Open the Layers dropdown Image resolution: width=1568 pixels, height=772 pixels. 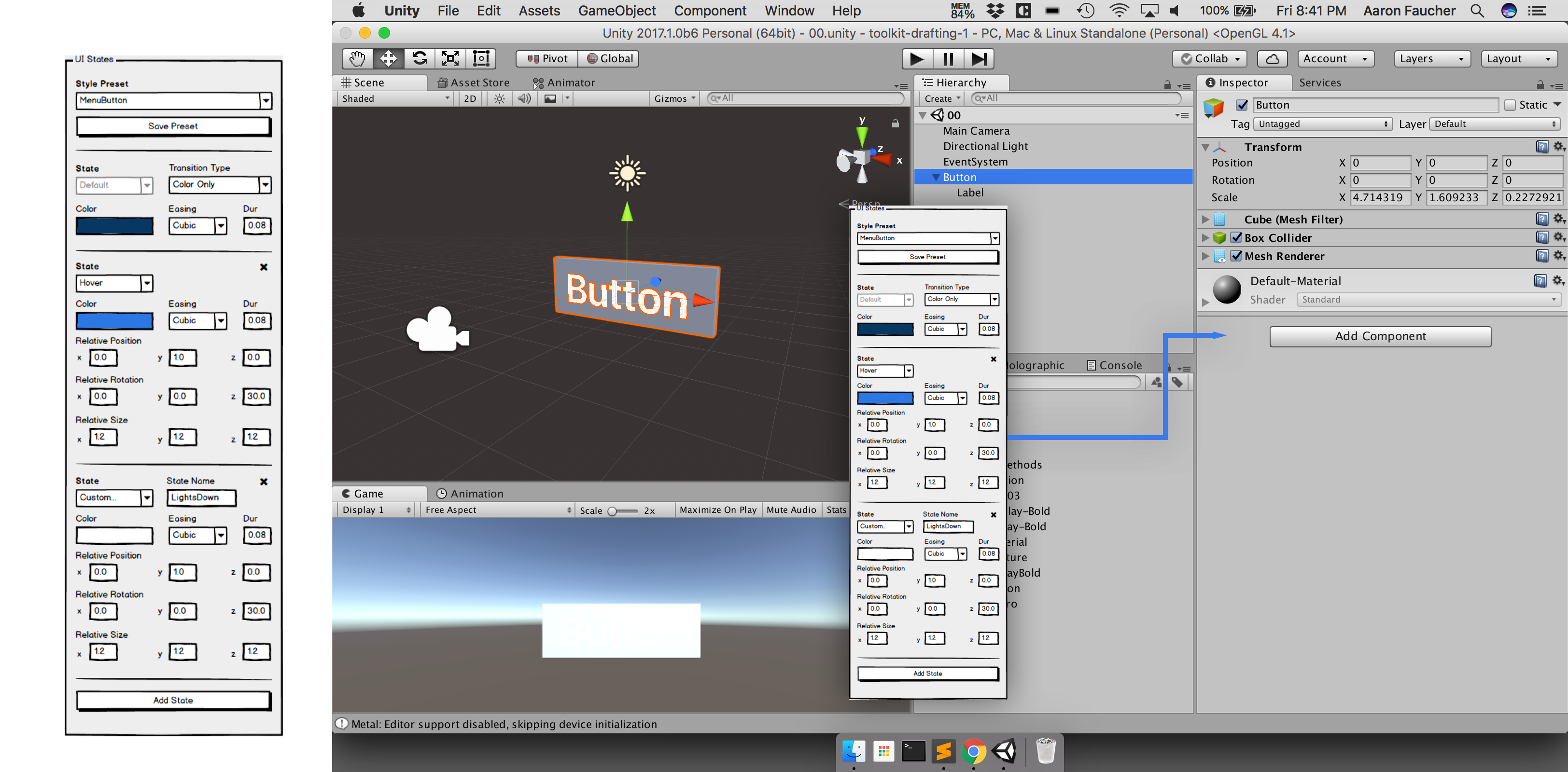(1431, 58)
